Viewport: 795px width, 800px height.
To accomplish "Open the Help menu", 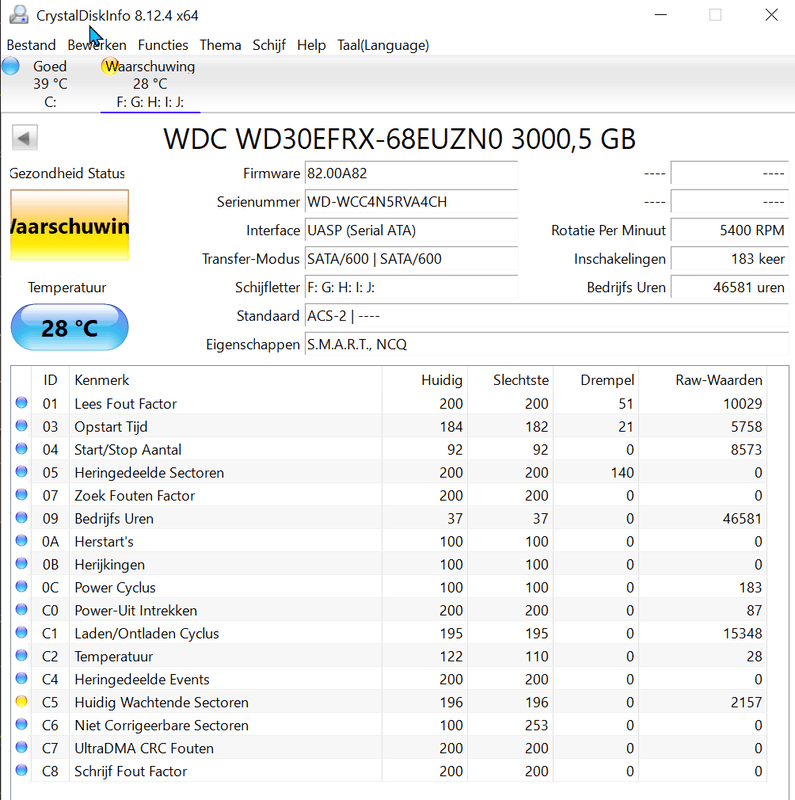I will tap(311, 45).
